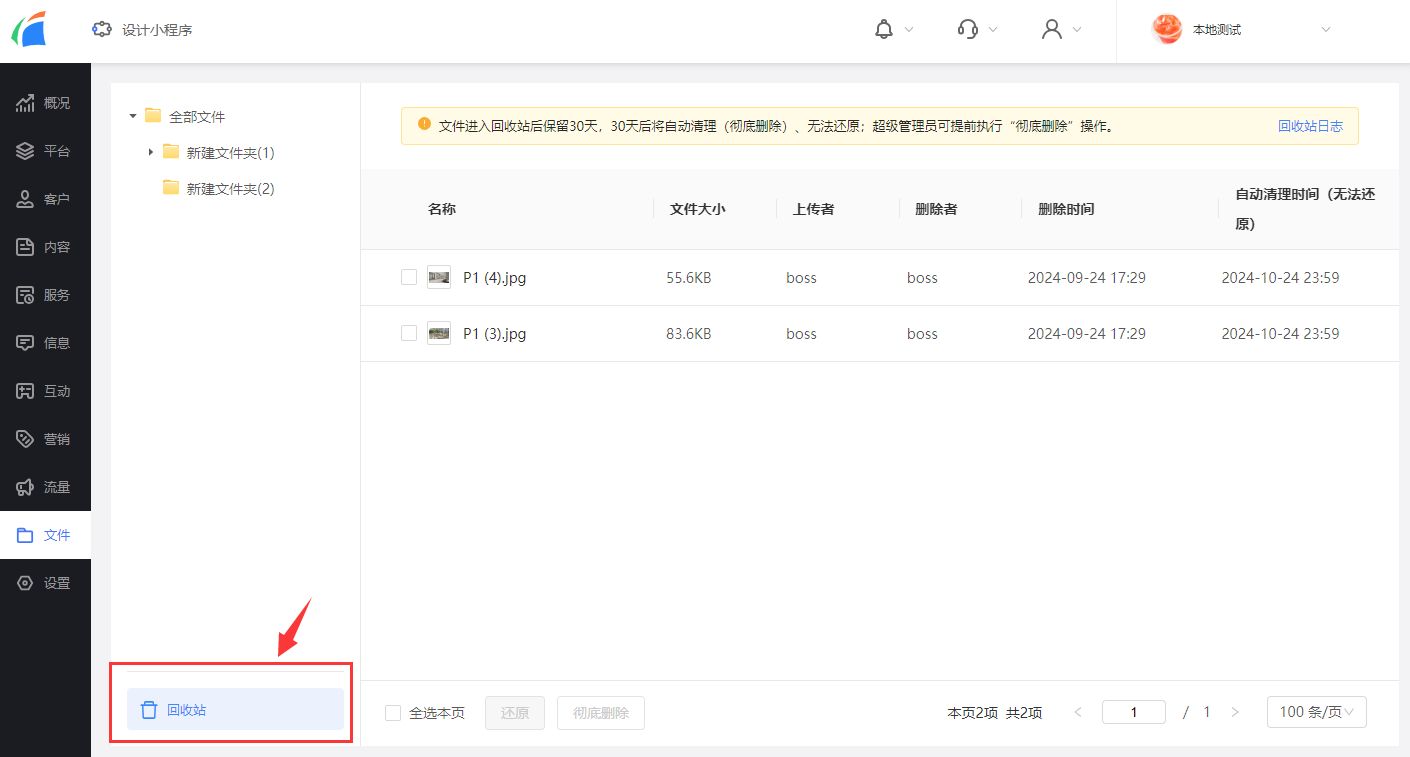Collapse the 全部文件 root folder arrow
Viewport: 1410px width, 757px height.
coord(133,116)
